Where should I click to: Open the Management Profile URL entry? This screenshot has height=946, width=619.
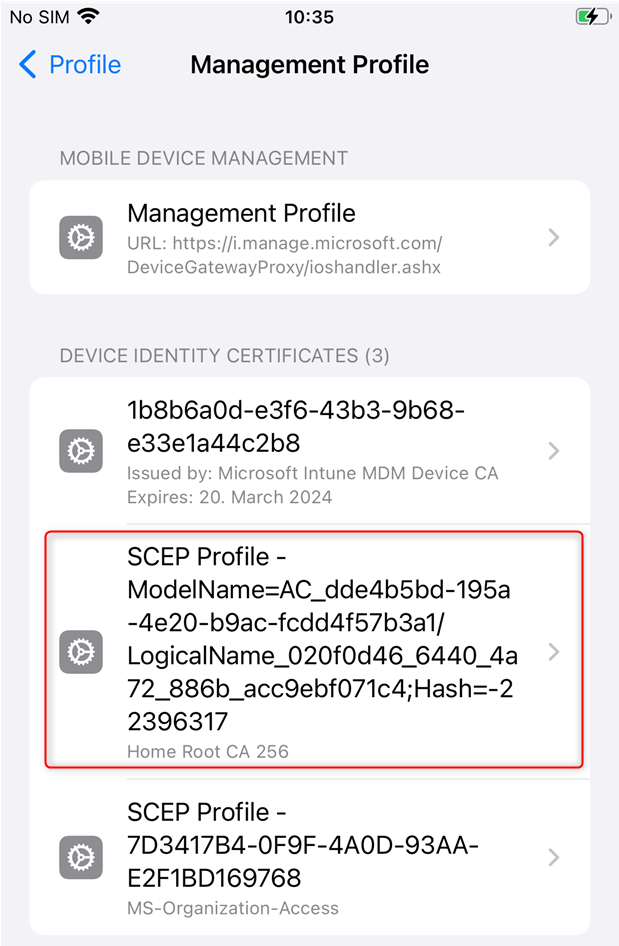310,237
